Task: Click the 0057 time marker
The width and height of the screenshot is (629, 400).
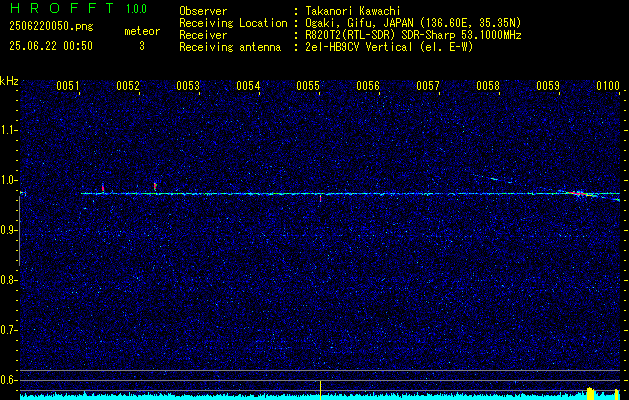Action: pyautogui.click(x=427, y=85)
